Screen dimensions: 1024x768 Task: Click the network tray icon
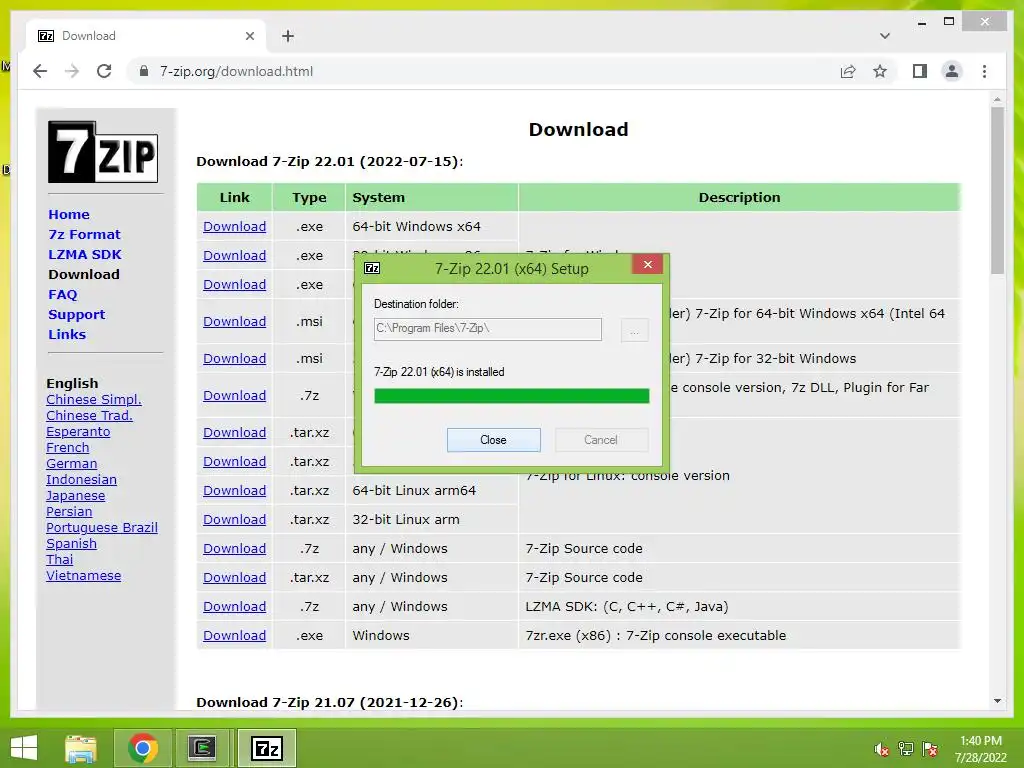coord(906,749)
